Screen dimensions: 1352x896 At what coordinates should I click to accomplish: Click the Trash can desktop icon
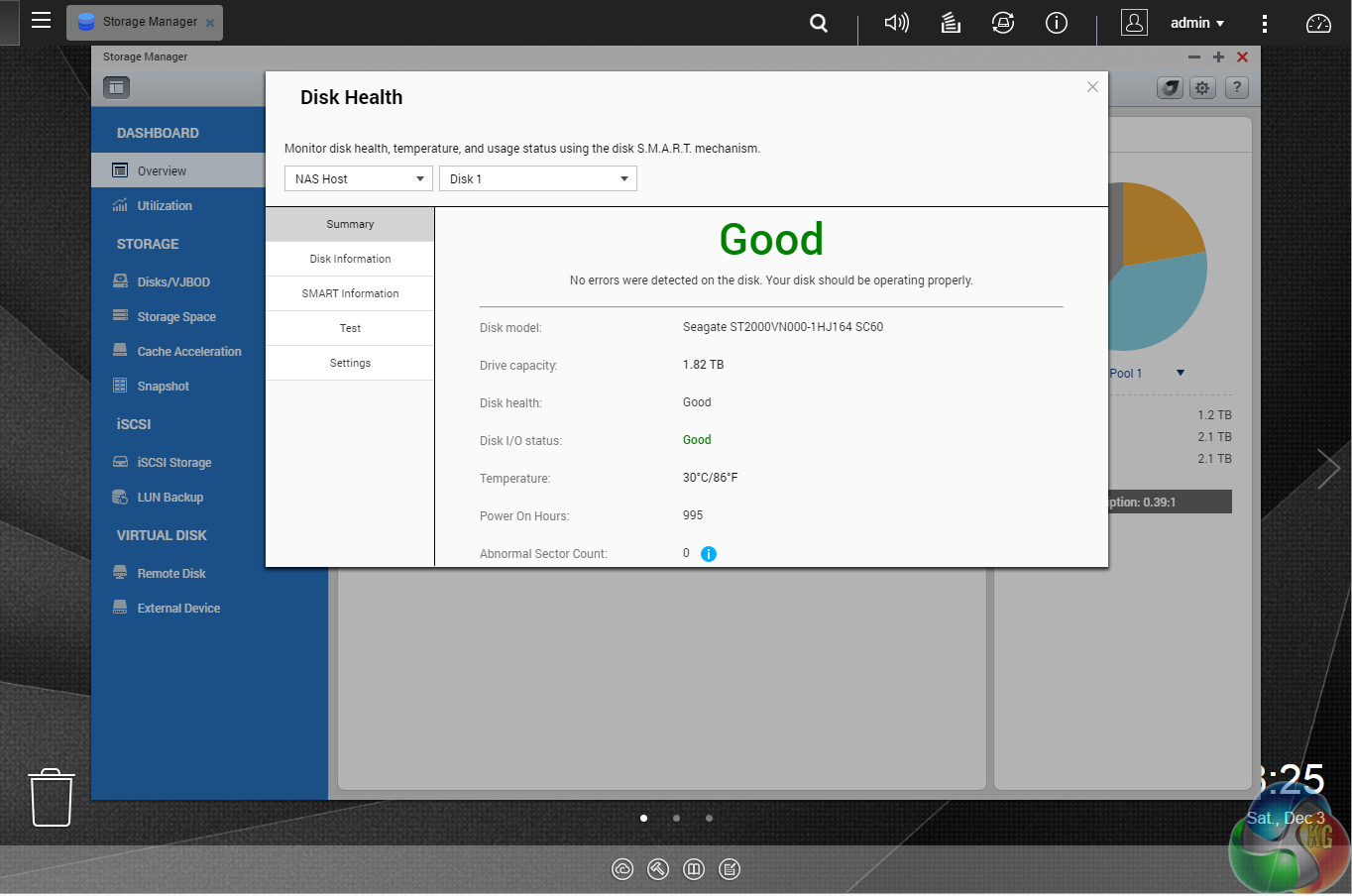(x=51, y=797)
